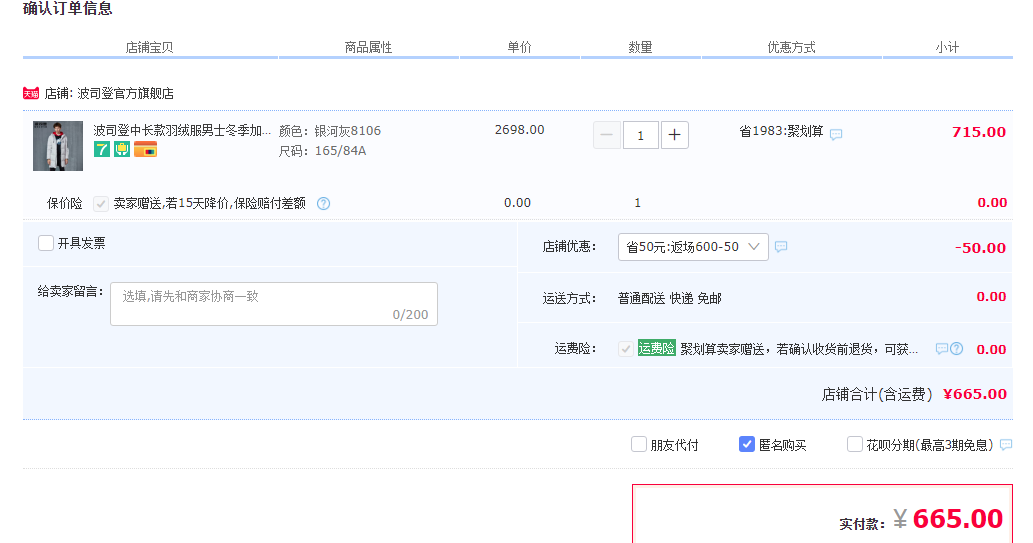Screen dimensions: 1033x543
Task: Click the 优惠方式 column header
Action: coord(791,47)
